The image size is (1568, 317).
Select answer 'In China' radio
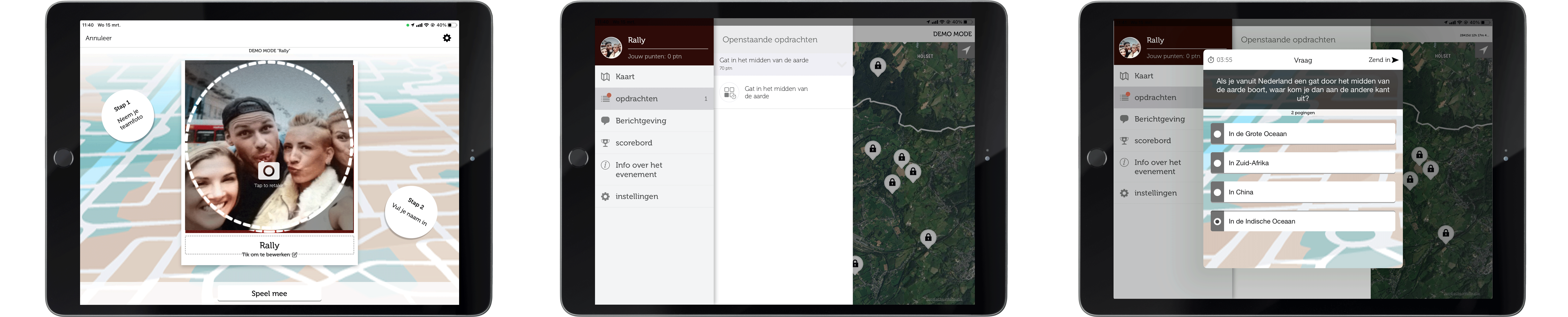click(x=1217, y=193)
